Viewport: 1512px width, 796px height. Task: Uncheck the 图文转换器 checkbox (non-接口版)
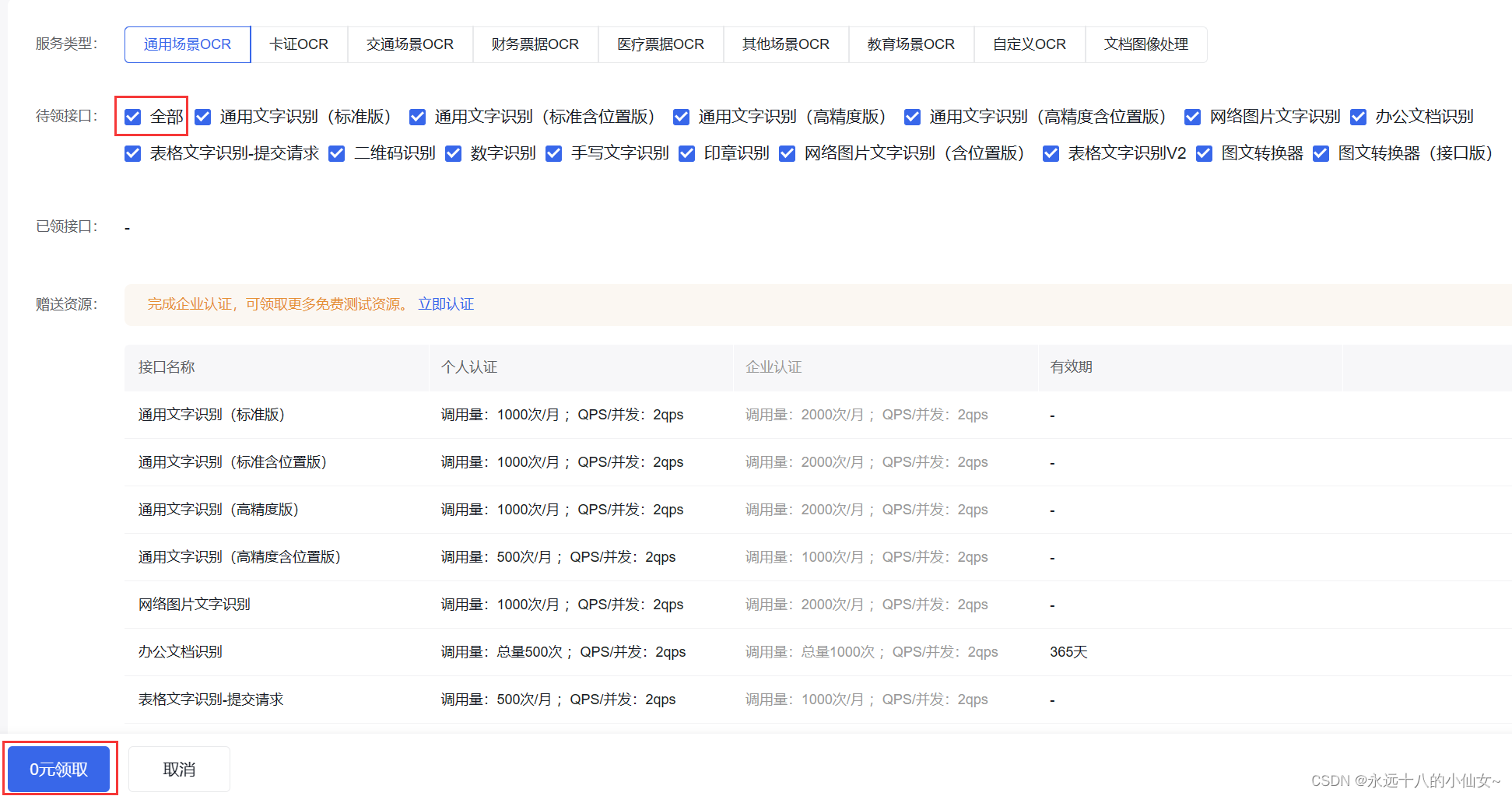[x=1205, y=153]
